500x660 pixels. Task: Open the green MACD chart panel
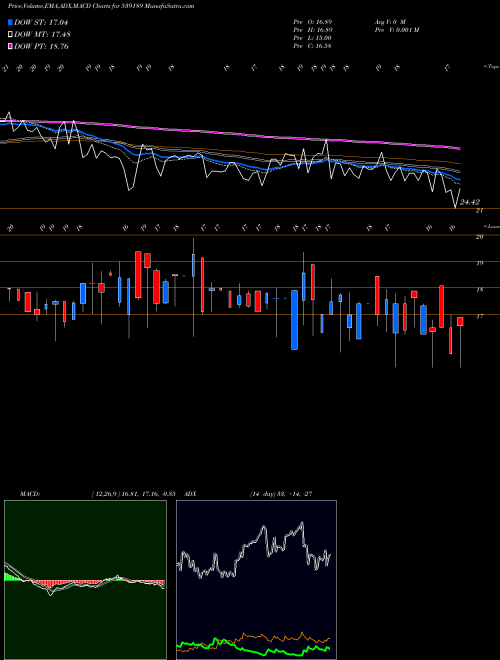tap(85, 580)
